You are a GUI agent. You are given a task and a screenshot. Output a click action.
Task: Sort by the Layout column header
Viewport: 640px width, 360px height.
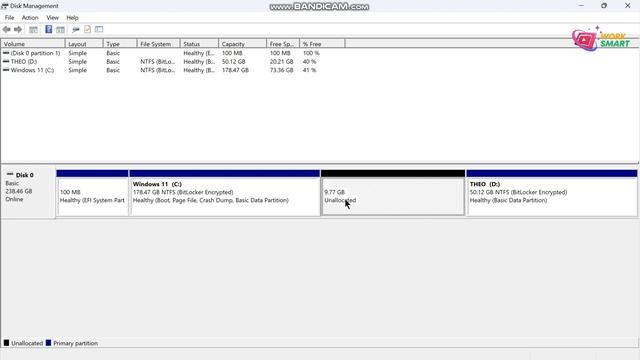tap(84, 44)
